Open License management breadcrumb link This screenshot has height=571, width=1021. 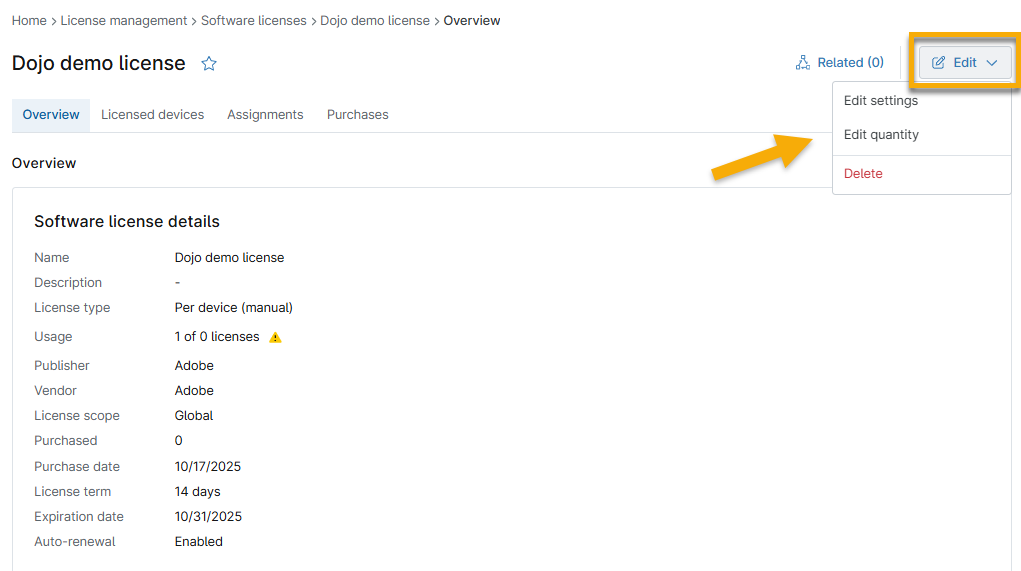[x=124, y=21]
